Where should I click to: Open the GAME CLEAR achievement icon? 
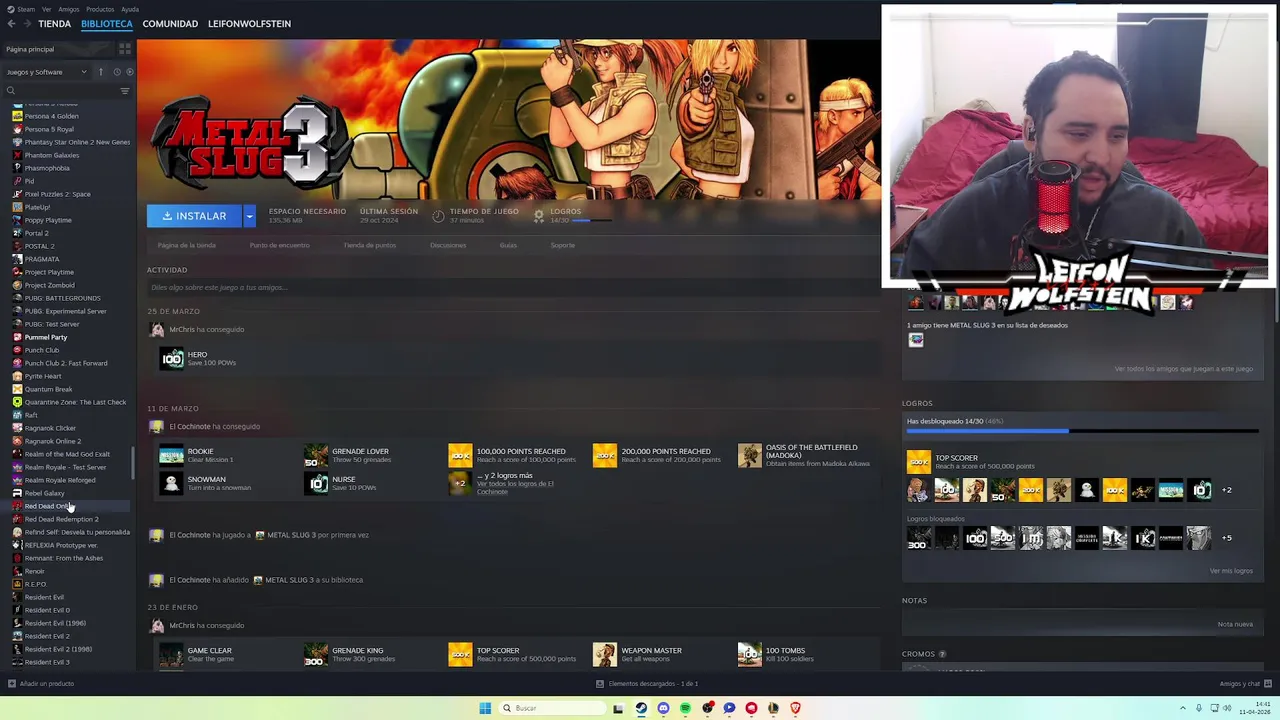(172, 655)
